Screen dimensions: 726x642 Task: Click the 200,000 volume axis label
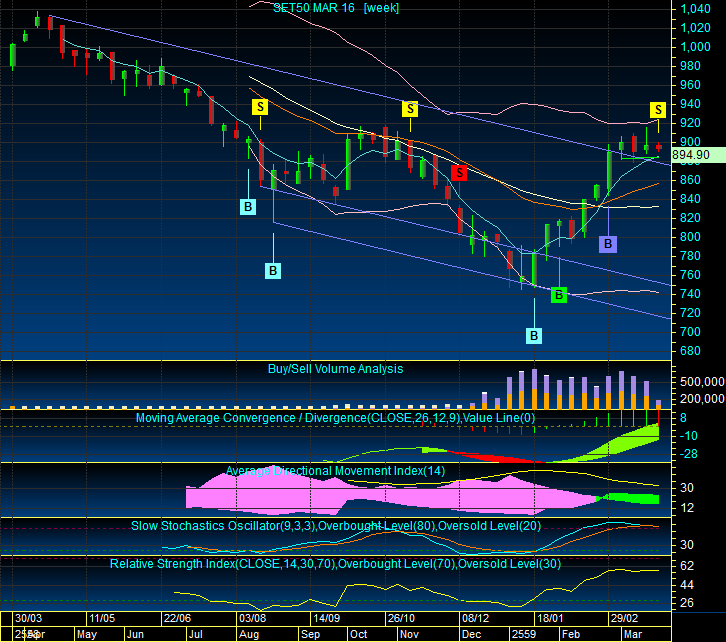pos(702,399)
